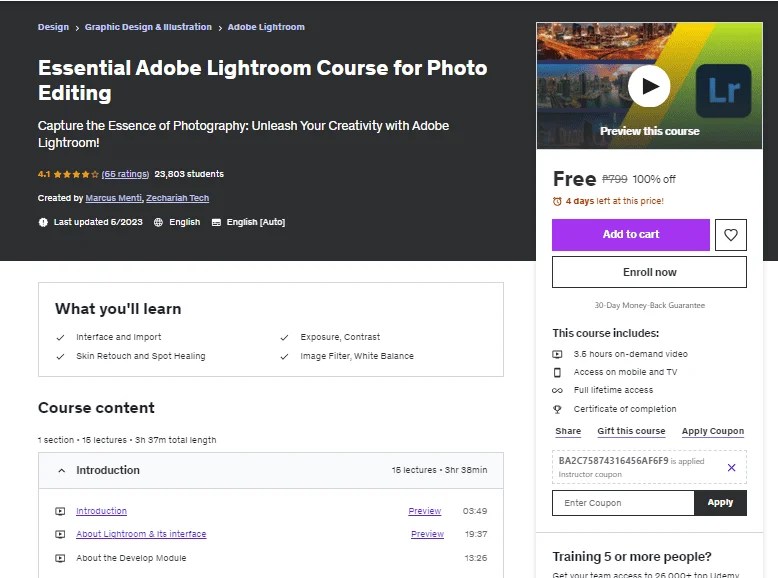The height and width of the screenshot is (578, 778).
Task: Open the Introduction lecture link
Action: tap(101, 511)
